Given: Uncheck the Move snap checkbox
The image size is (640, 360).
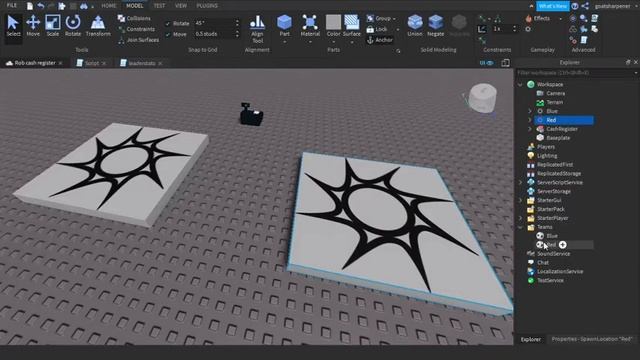Looking at the screenshot, I should click(x=168, y=35).
